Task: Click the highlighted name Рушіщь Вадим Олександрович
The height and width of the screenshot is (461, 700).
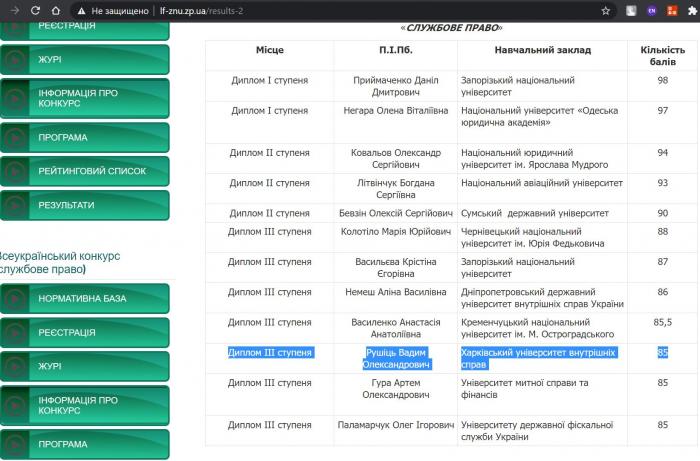Action: coord(395,359)
